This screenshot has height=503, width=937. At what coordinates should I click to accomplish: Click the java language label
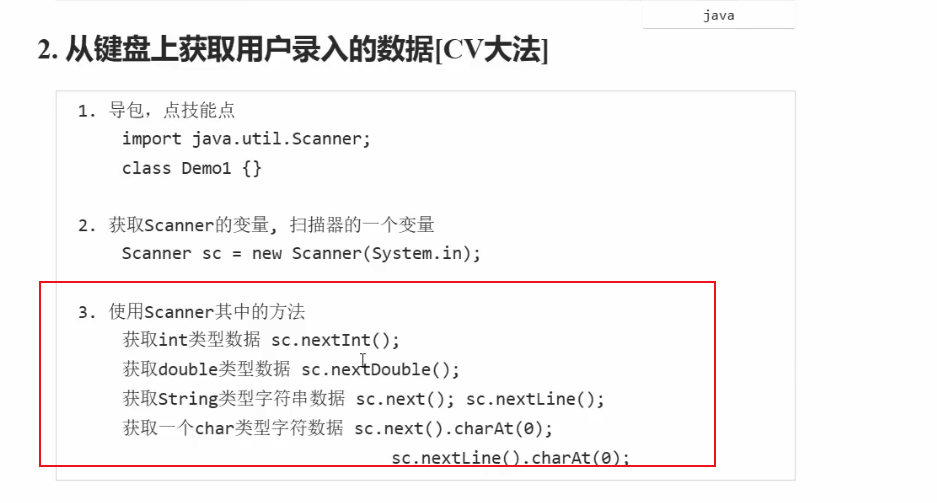coord(718,16)
